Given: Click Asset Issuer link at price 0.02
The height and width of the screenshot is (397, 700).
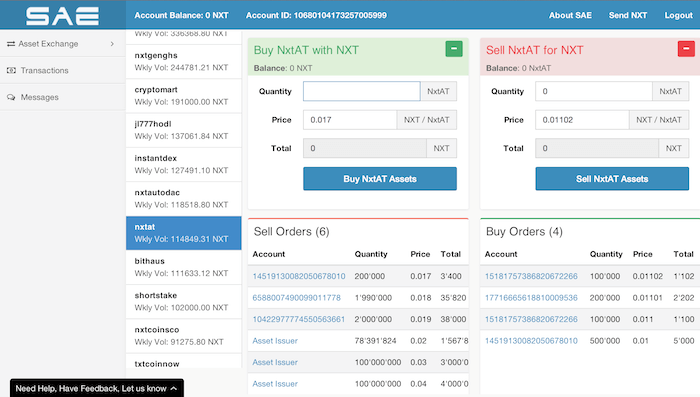Looking at the screenshot, I should (275, 341).
